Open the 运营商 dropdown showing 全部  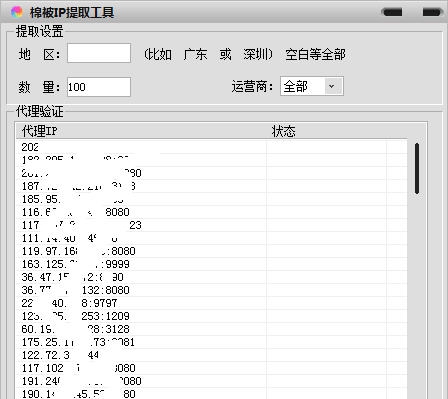pyautogui.click(x=312, y=86)
